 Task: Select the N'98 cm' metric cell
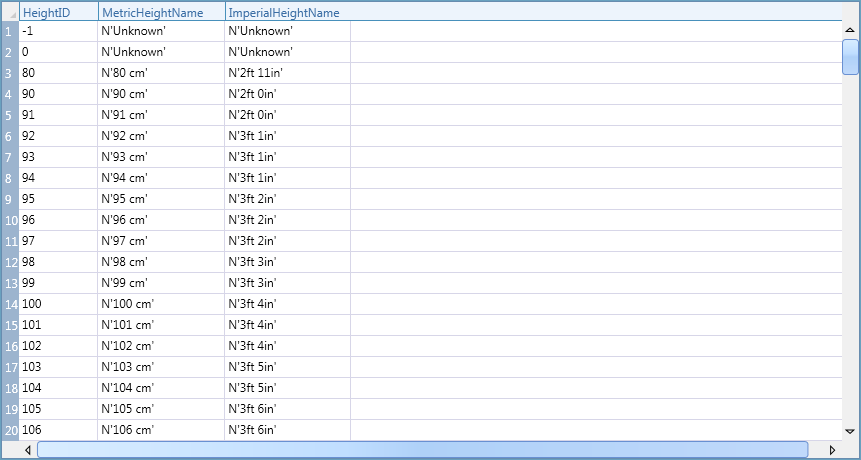click(x=161, y=262)
